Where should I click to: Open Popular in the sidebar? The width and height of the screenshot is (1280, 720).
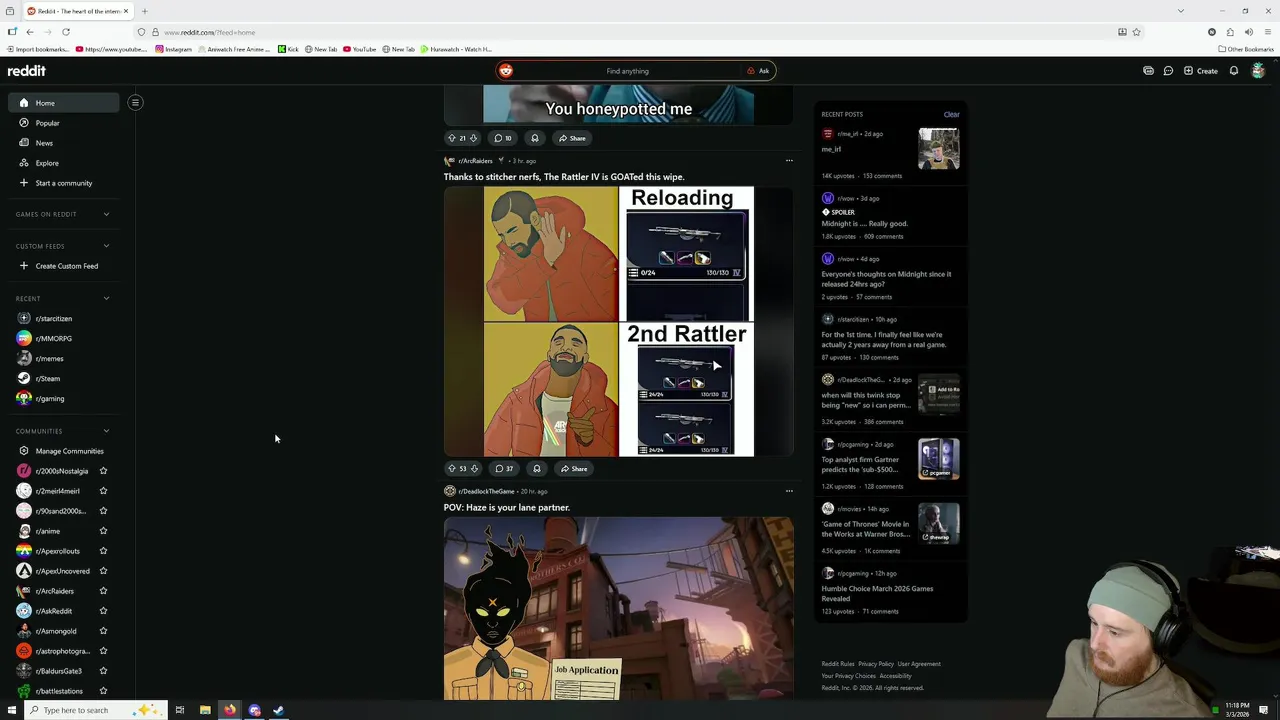click(64, 123)
